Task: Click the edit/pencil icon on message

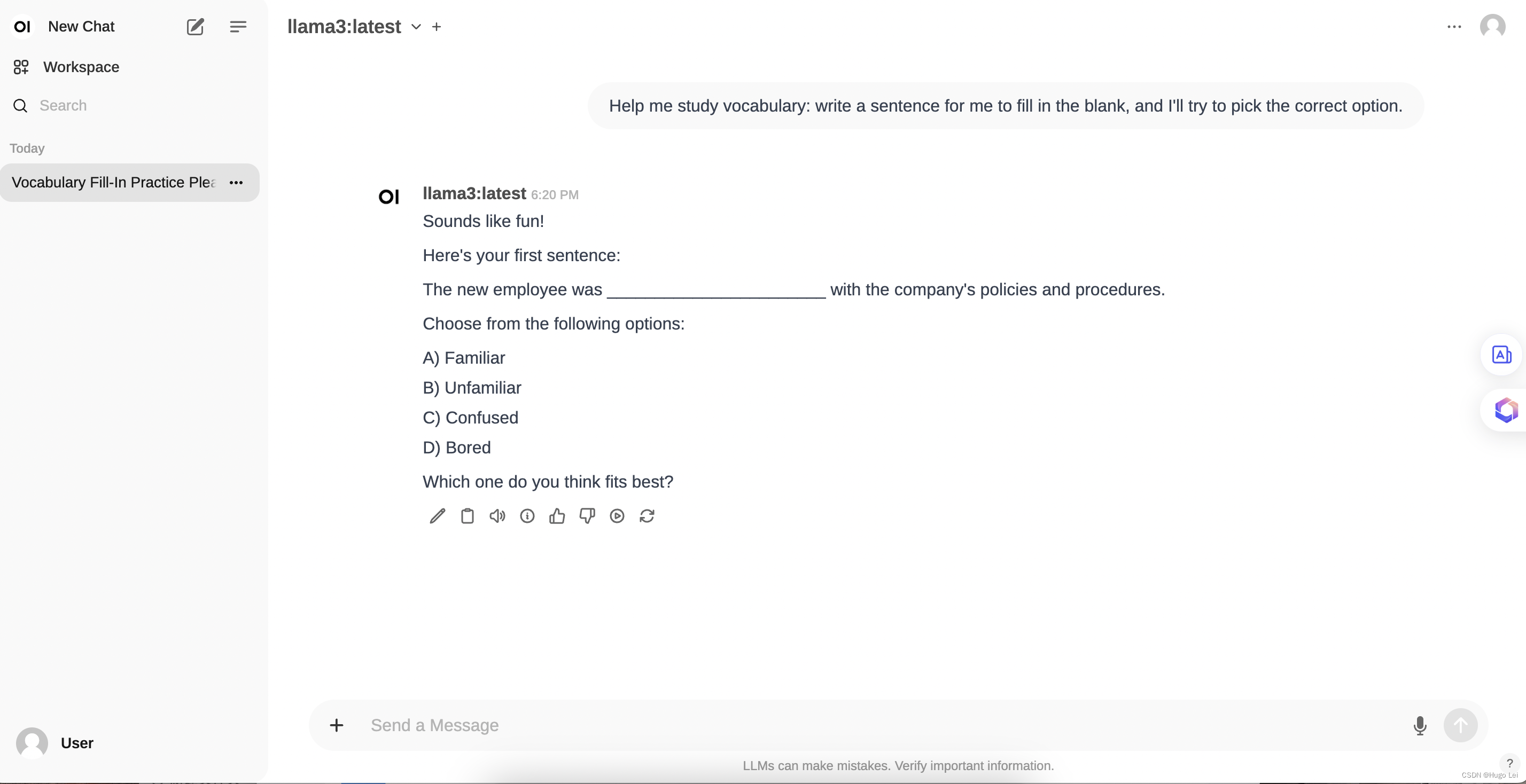Action: pyautogui.click(x=437, y=516)
